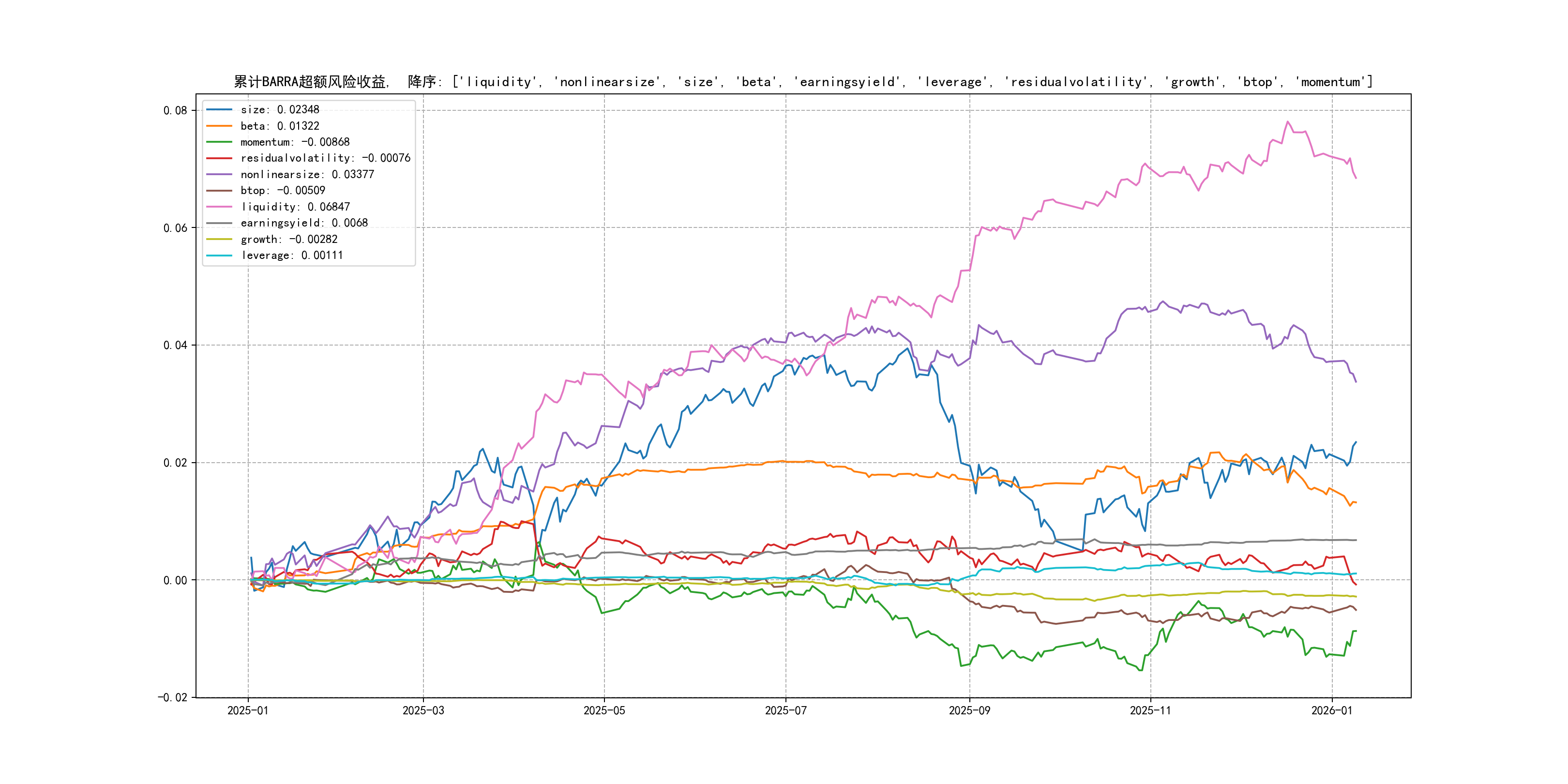
Task: Click the btop legend label
Action: 283,191
